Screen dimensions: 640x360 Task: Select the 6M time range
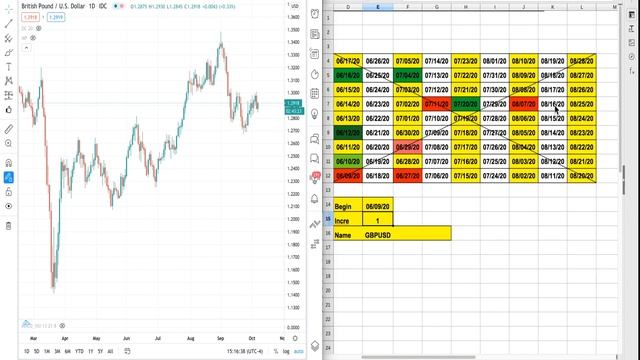click(x=67, y=351)
